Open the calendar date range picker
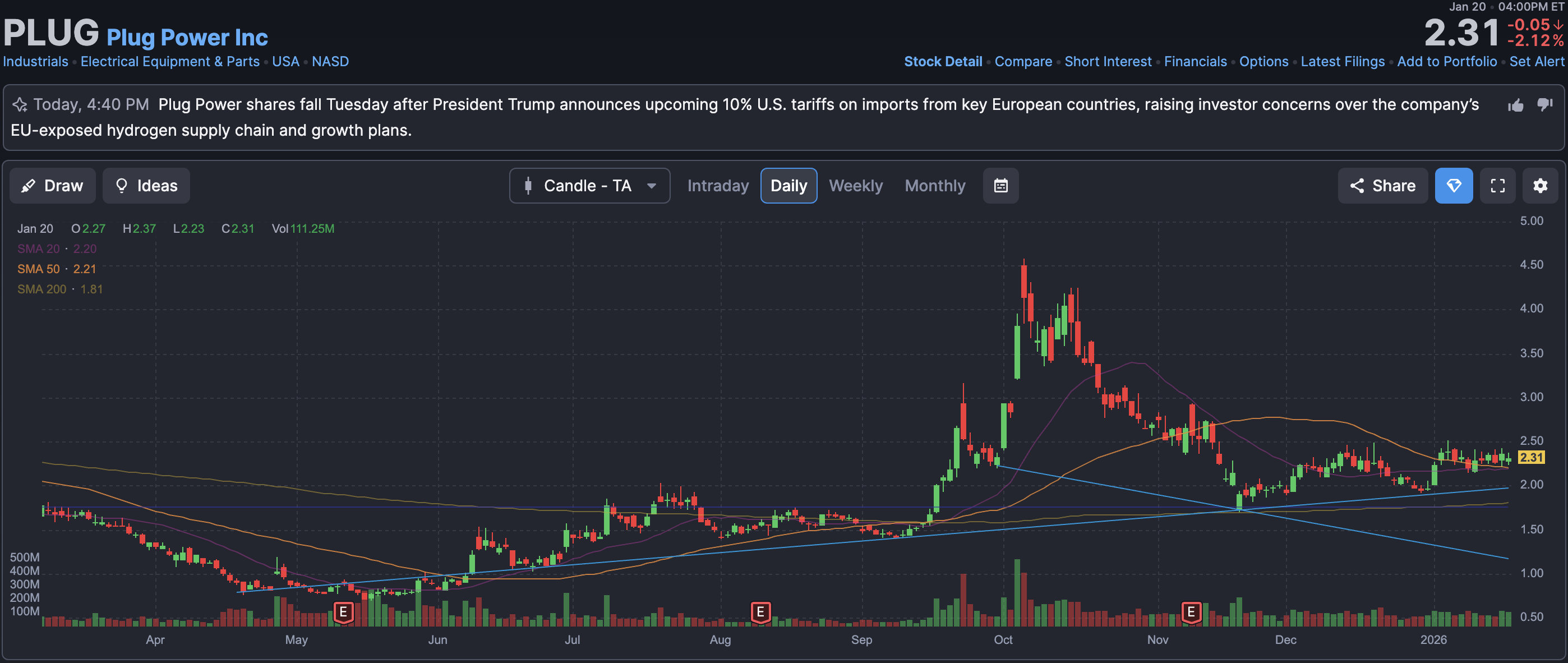The height and width of the screenshot is (663, 1568). [x=1000, y=186]
